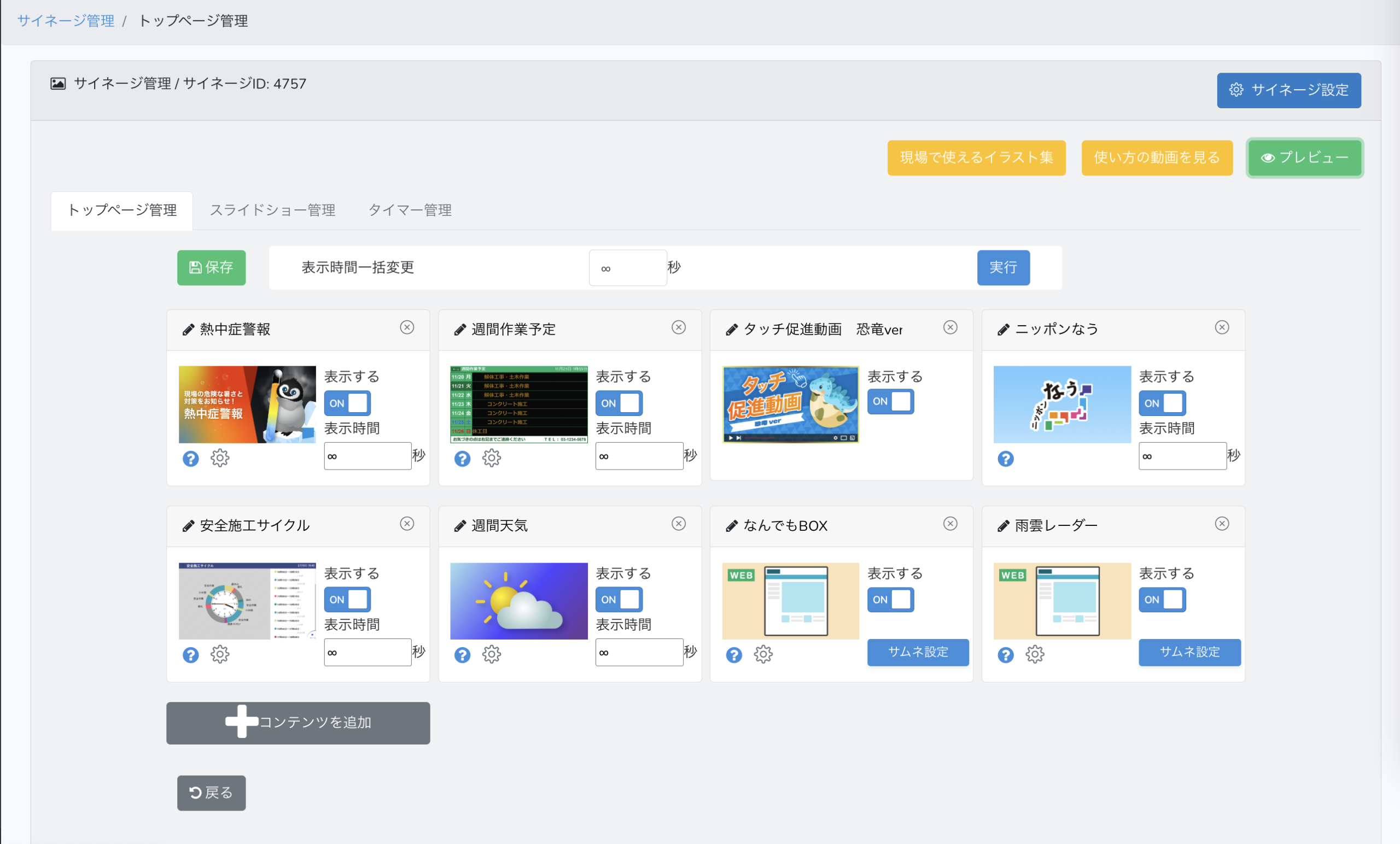Click the pencil icon beside 週間天気
This screenshot has width=1400, height=844.
[x=460, y=526]
